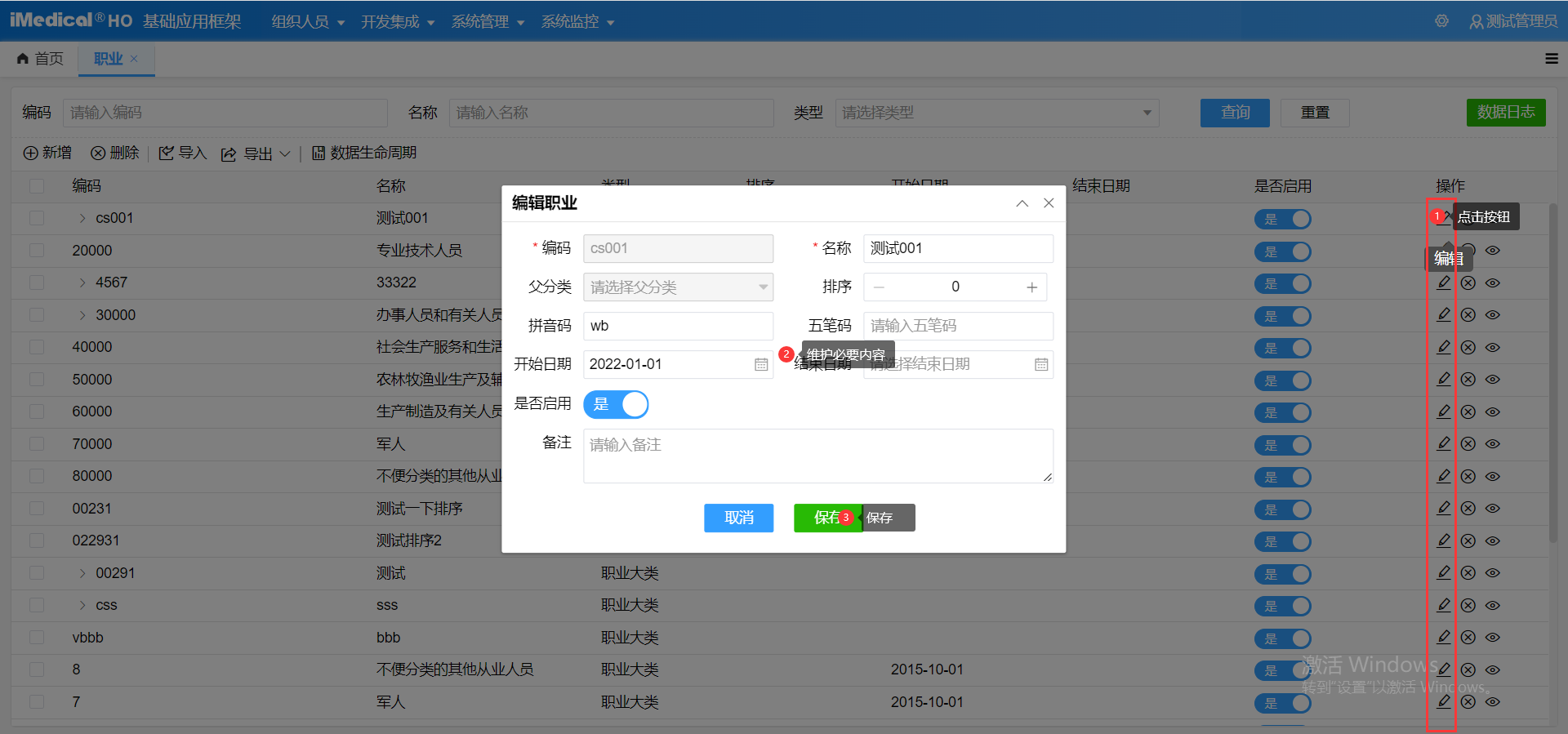Click view eye icon for row 4567

tap(1493, 283)
